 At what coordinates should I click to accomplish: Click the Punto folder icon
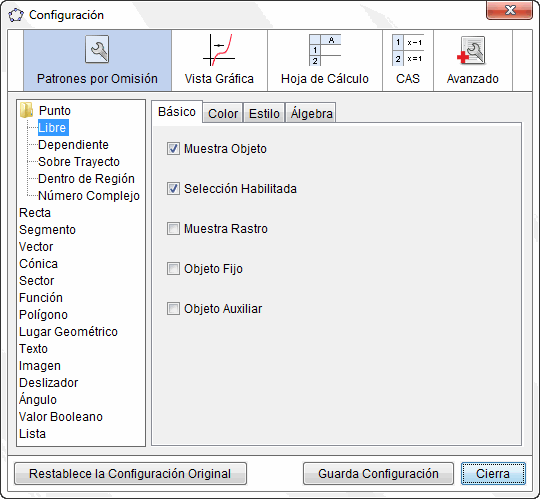click(27, 110)
